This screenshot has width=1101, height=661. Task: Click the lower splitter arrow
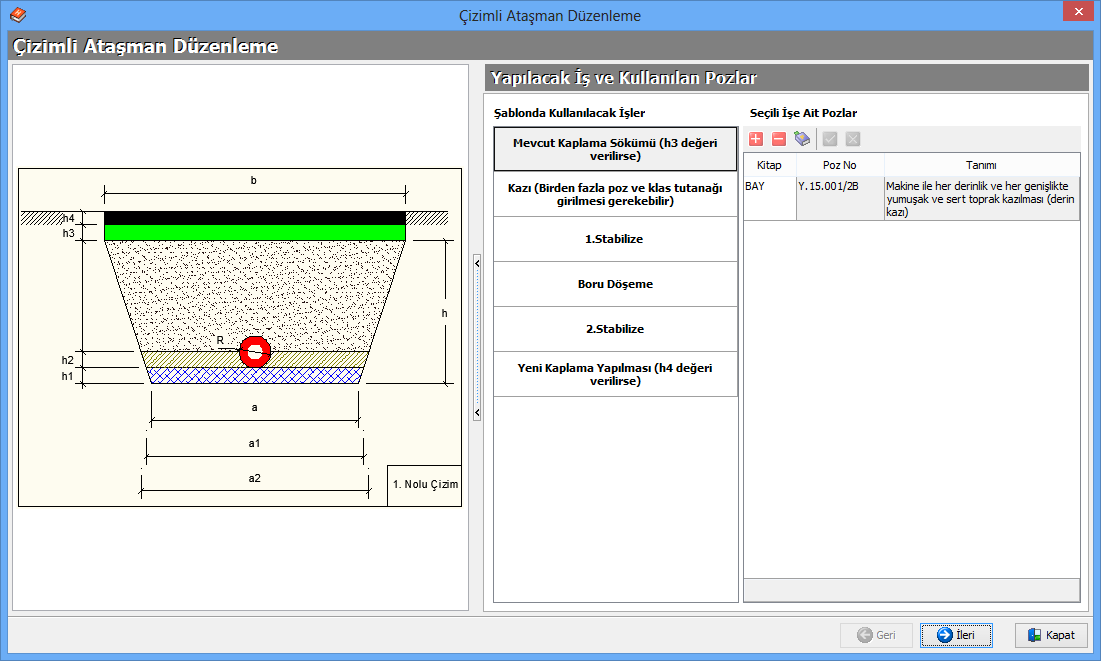coord(477,413)
